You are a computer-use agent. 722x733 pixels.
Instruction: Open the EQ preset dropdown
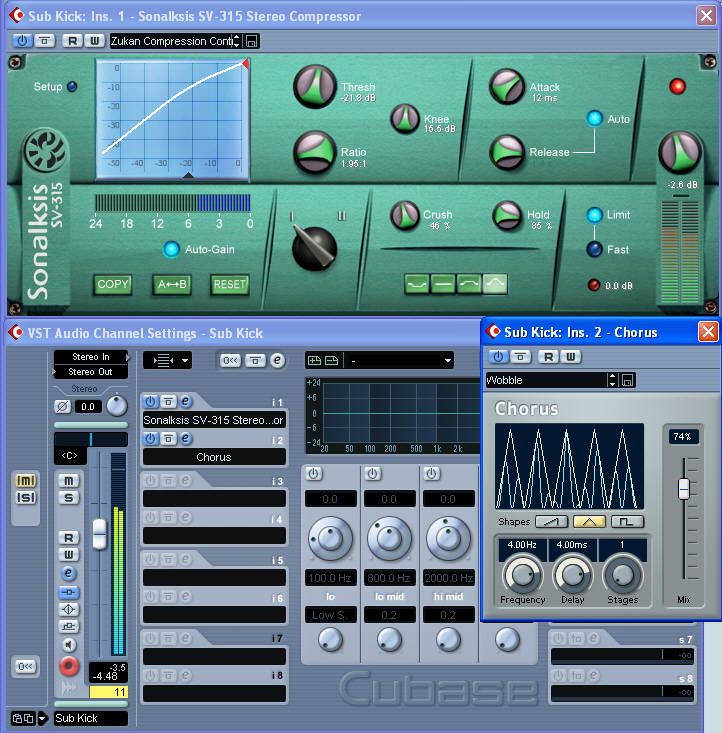tap(401, 360)
